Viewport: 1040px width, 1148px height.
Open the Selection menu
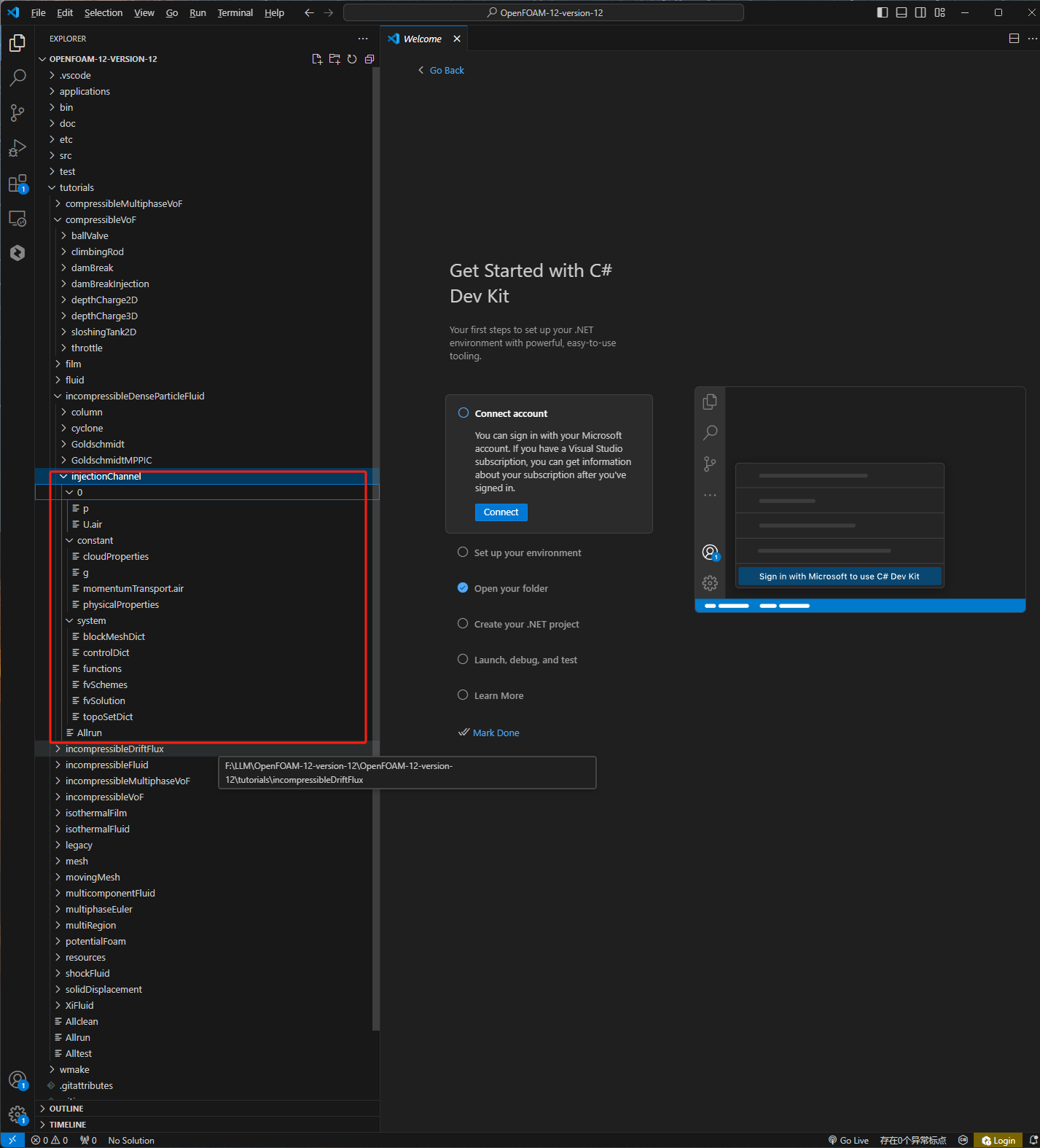pos(103,12)
